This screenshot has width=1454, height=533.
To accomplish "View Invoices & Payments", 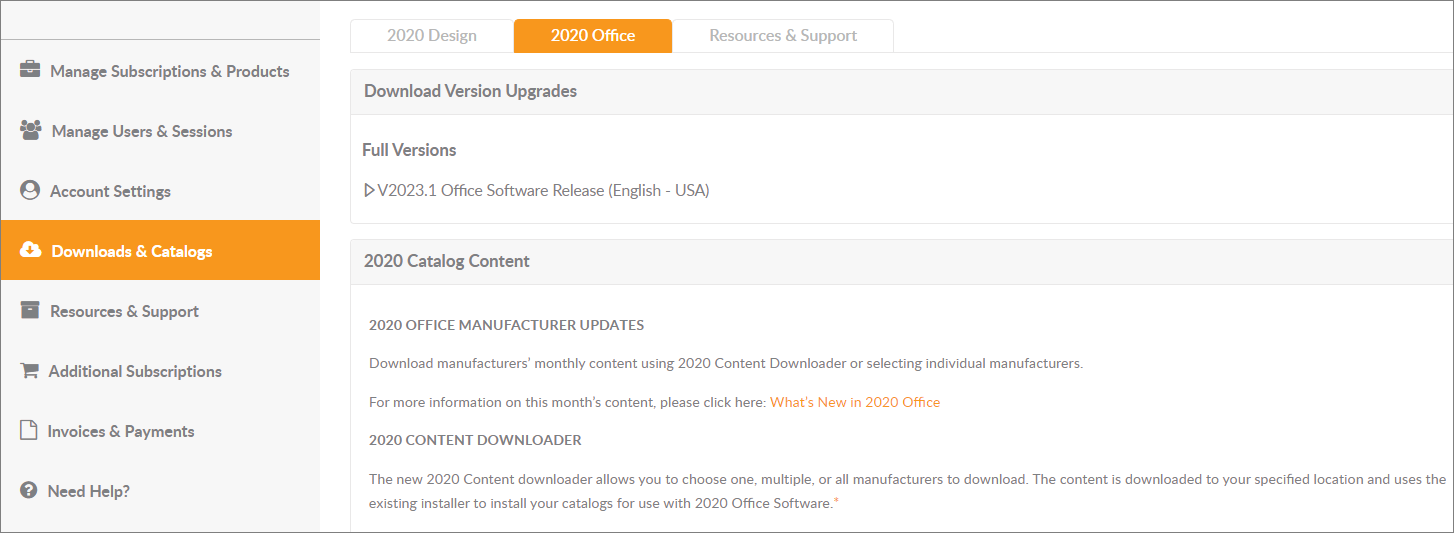I will pos(160,431).
